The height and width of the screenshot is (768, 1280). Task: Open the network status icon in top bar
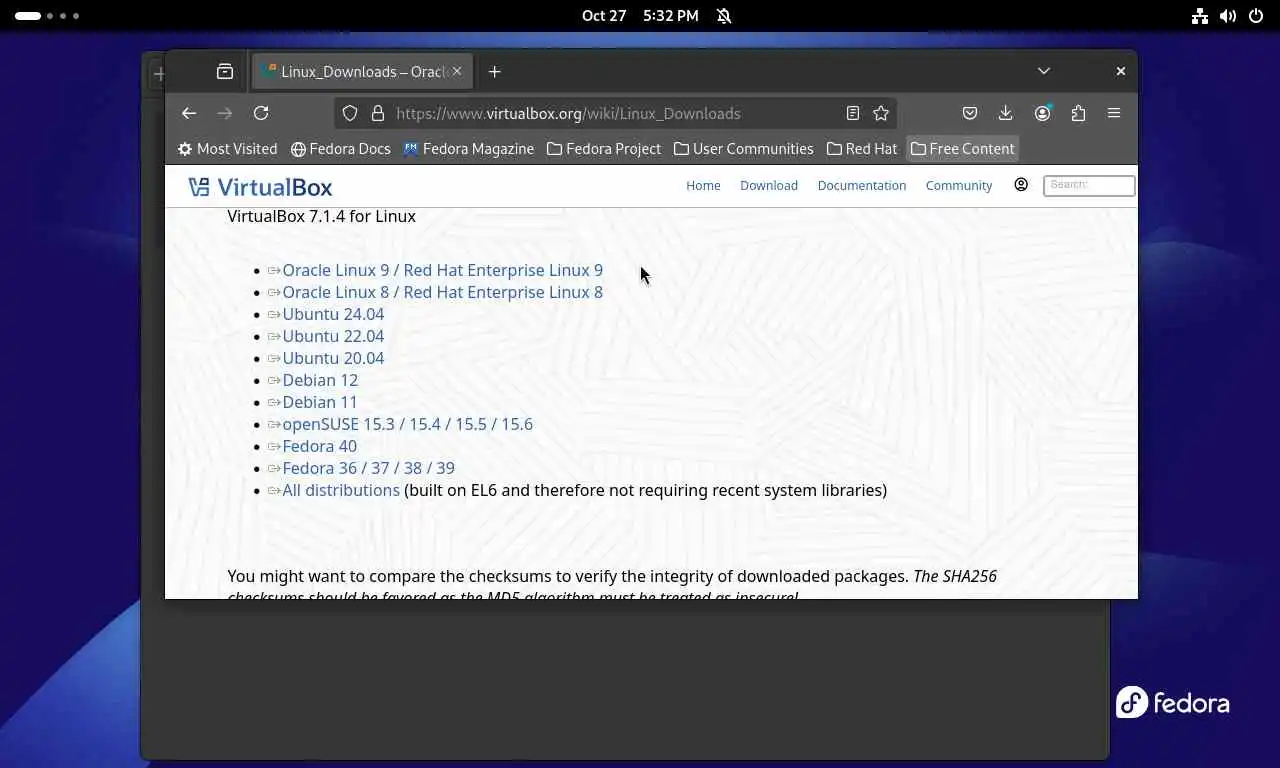[x=1200, y=16]
